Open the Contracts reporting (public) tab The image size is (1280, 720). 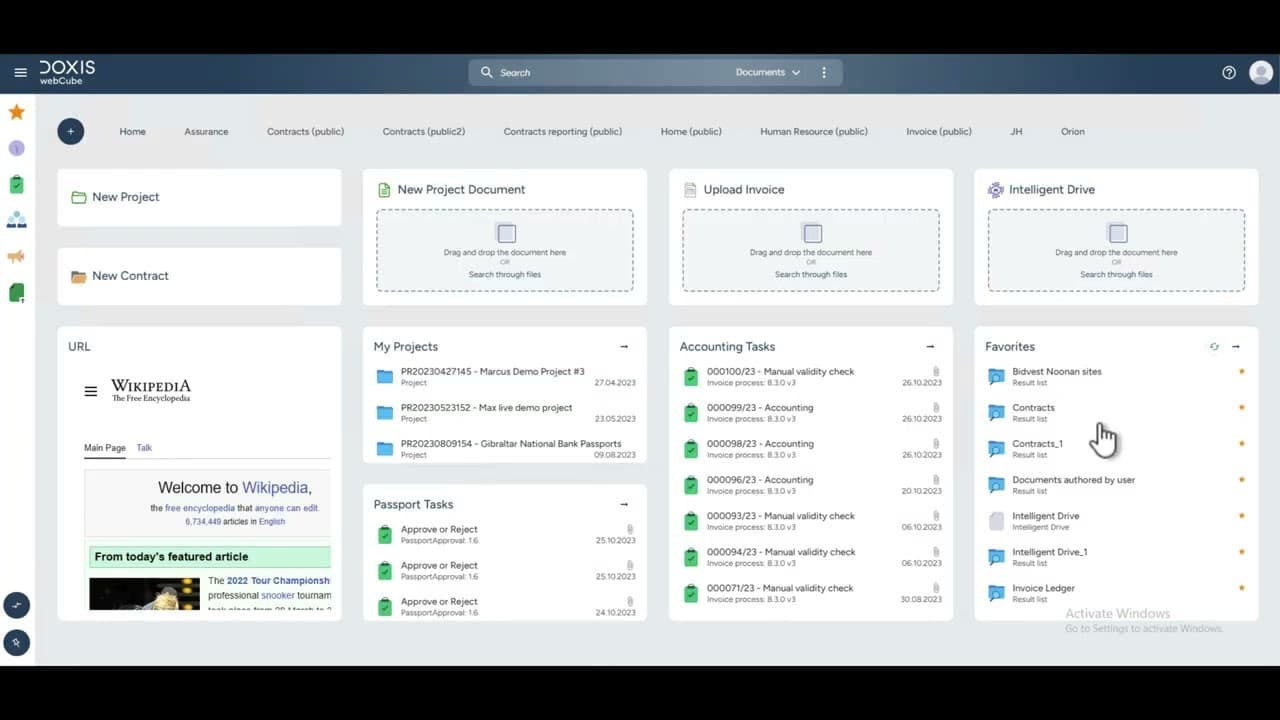tap(563, 132)
